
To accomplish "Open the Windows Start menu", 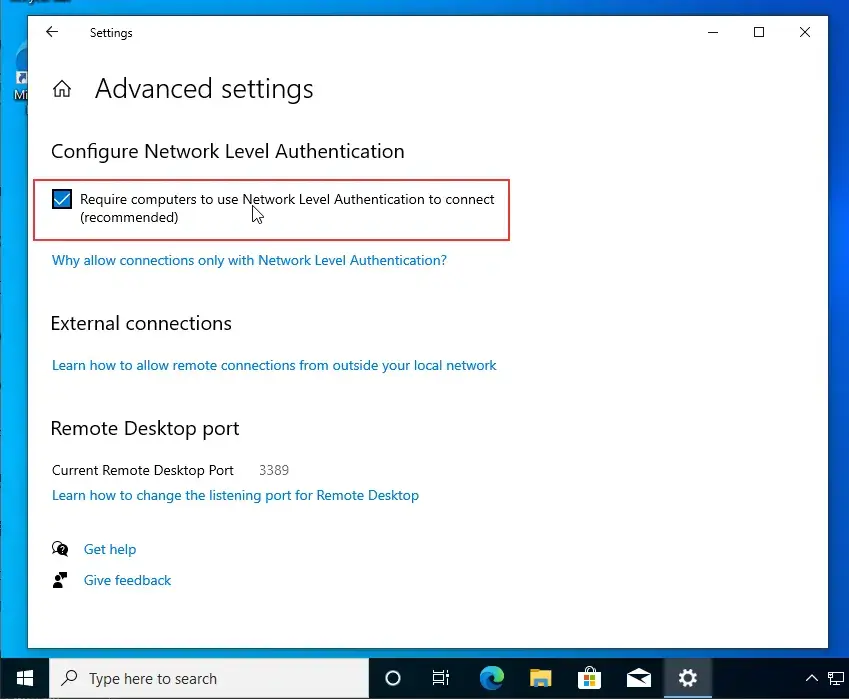I will coord(24,678).
